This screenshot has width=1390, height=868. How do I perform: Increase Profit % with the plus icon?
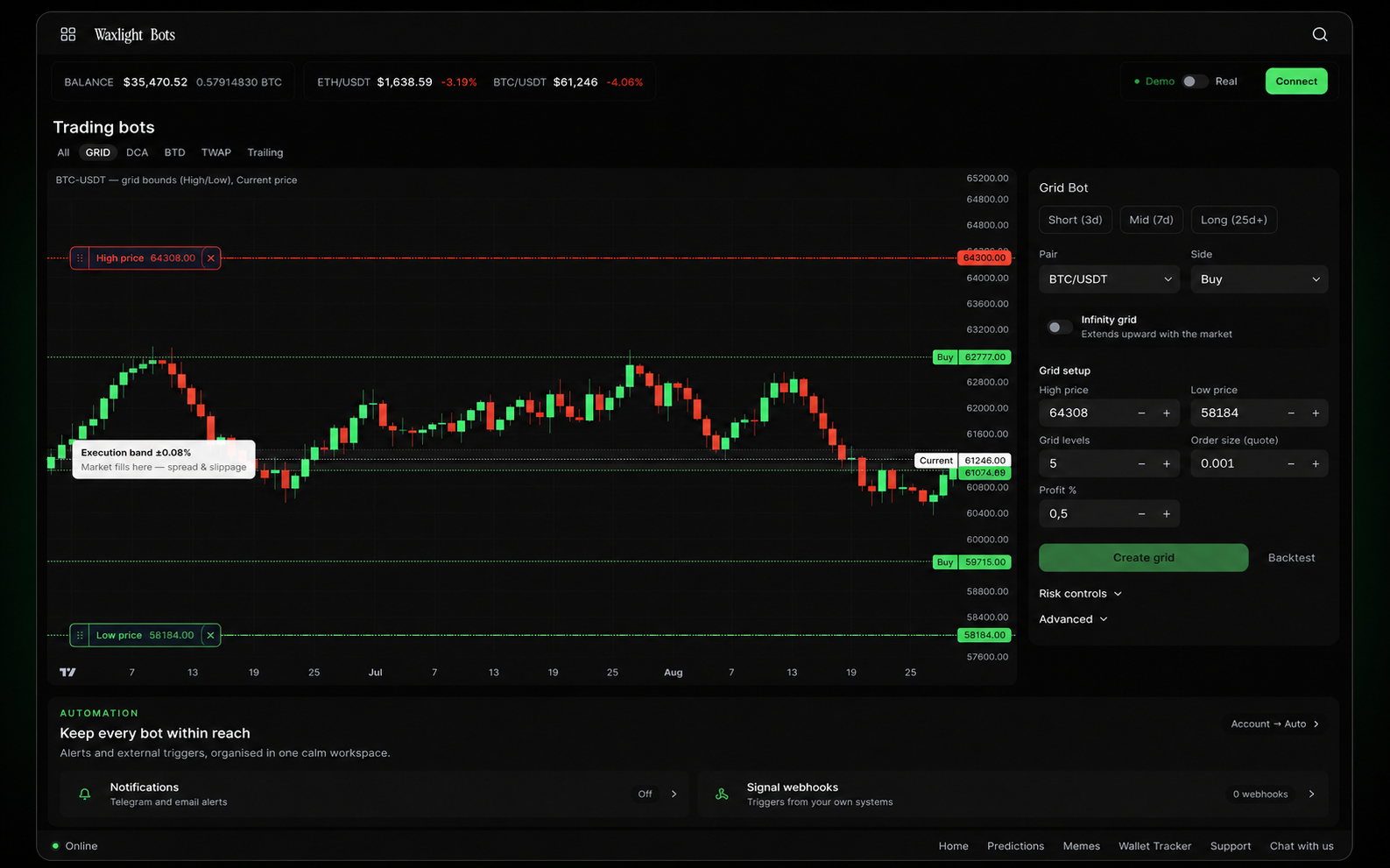[1166, 513]
